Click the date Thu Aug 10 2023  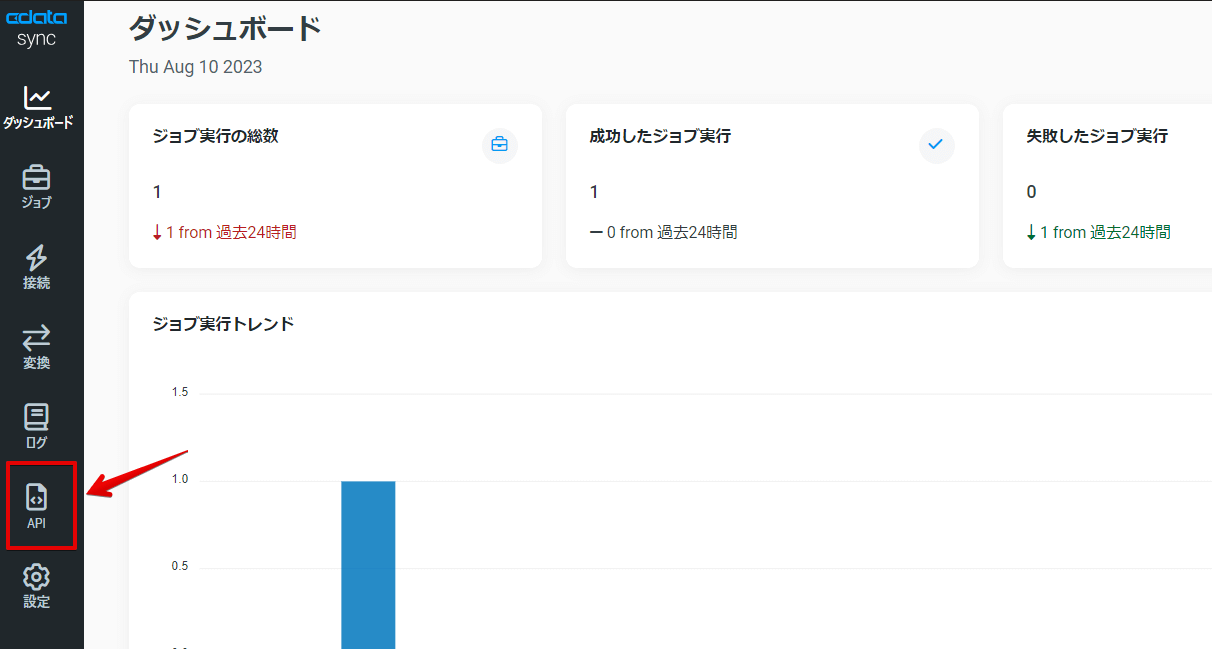coord(196,67)
